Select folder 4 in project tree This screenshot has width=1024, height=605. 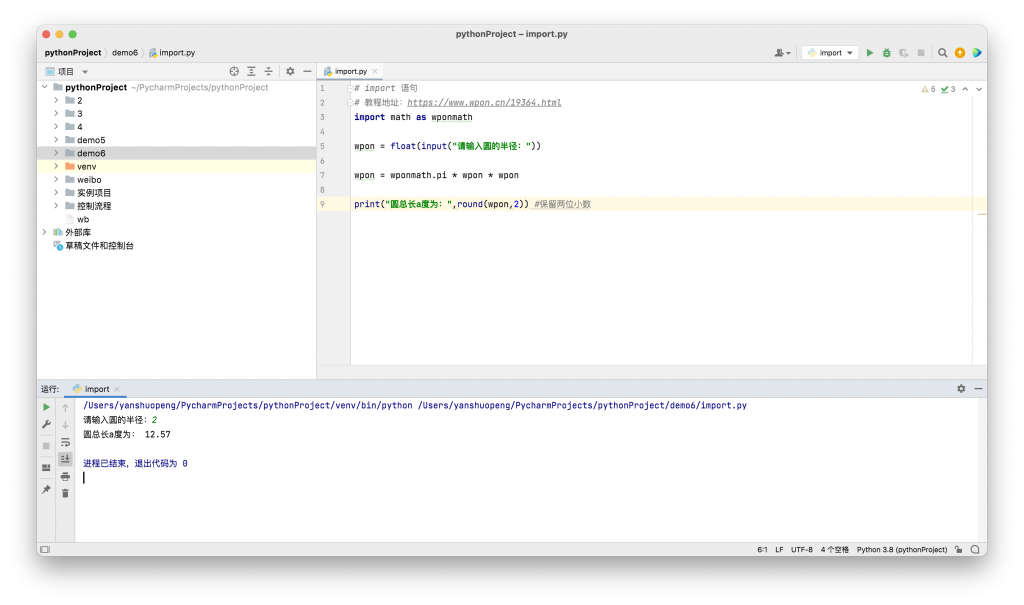point(80,127)
